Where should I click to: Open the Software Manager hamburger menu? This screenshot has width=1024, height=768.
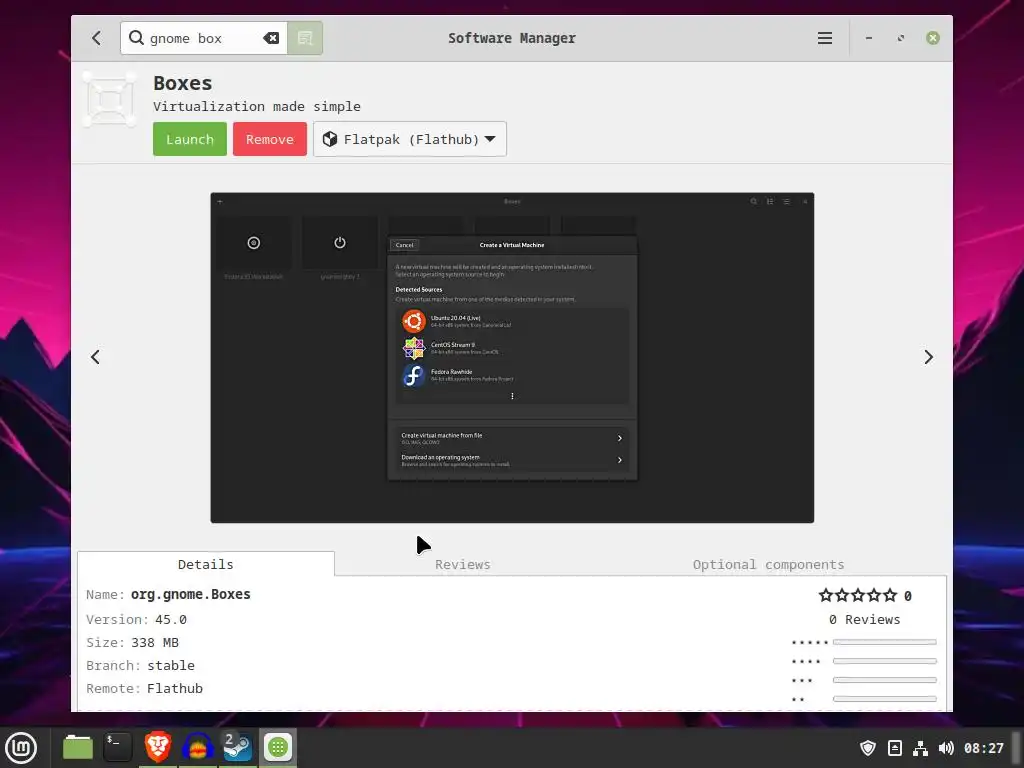point(825,38)
